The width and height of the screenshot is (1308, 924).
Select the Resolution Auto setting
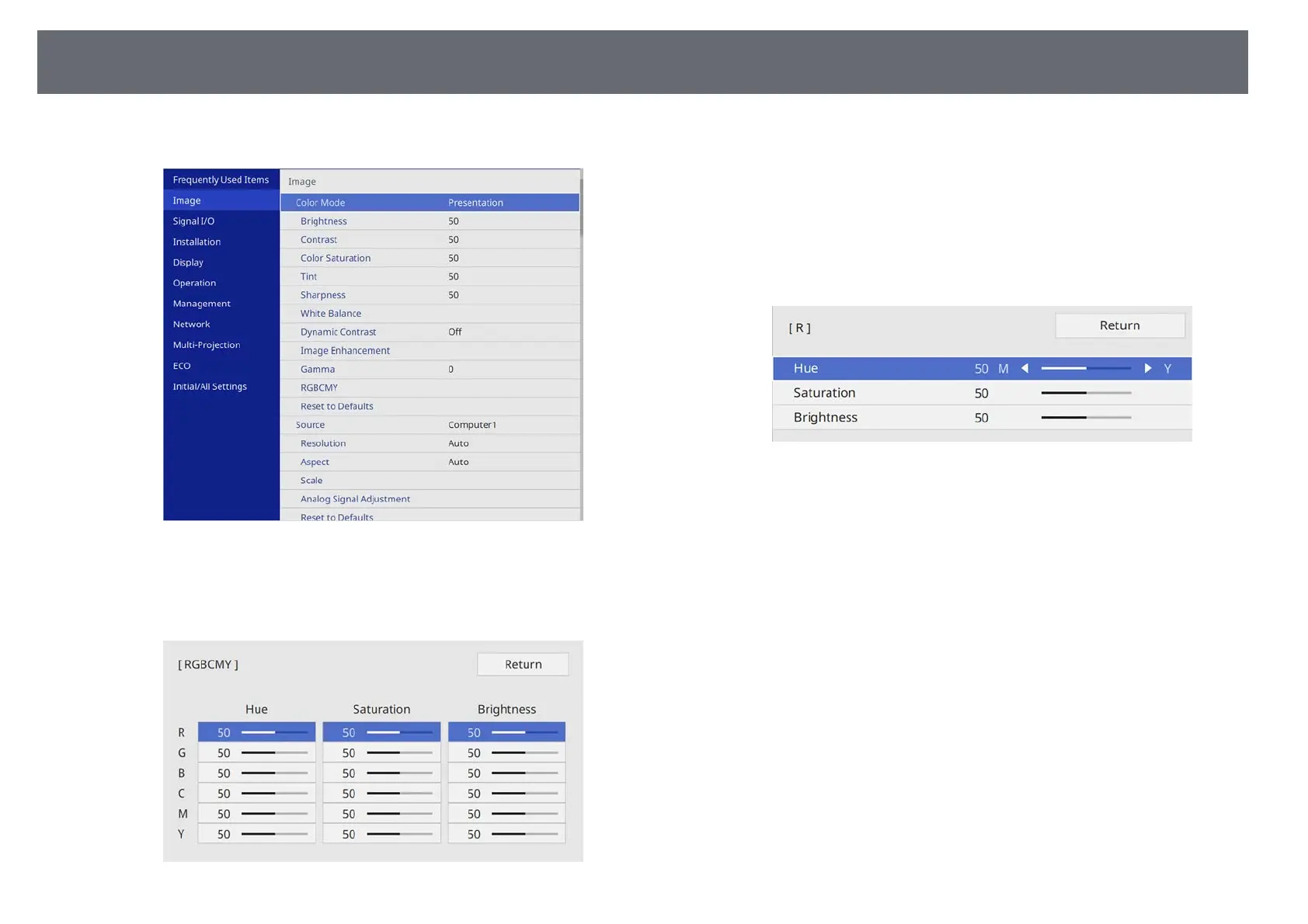pyautogui.click(x=430, y=443)
